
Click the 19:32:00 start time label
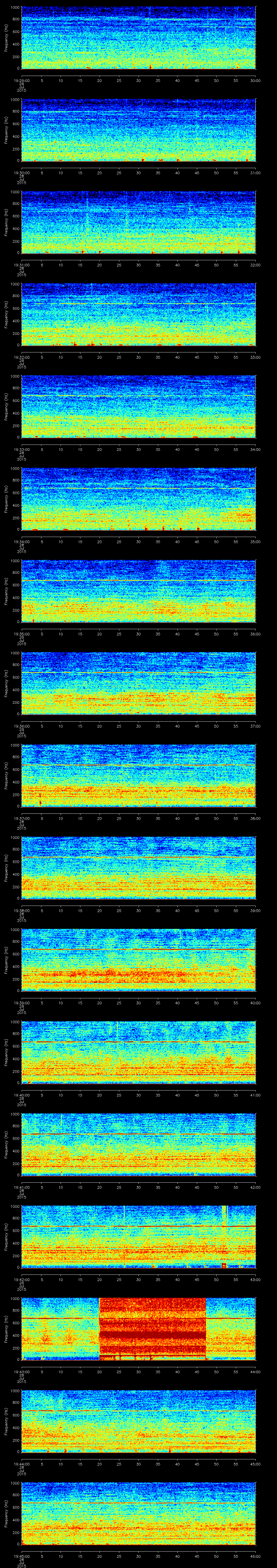tap(21, 357)
